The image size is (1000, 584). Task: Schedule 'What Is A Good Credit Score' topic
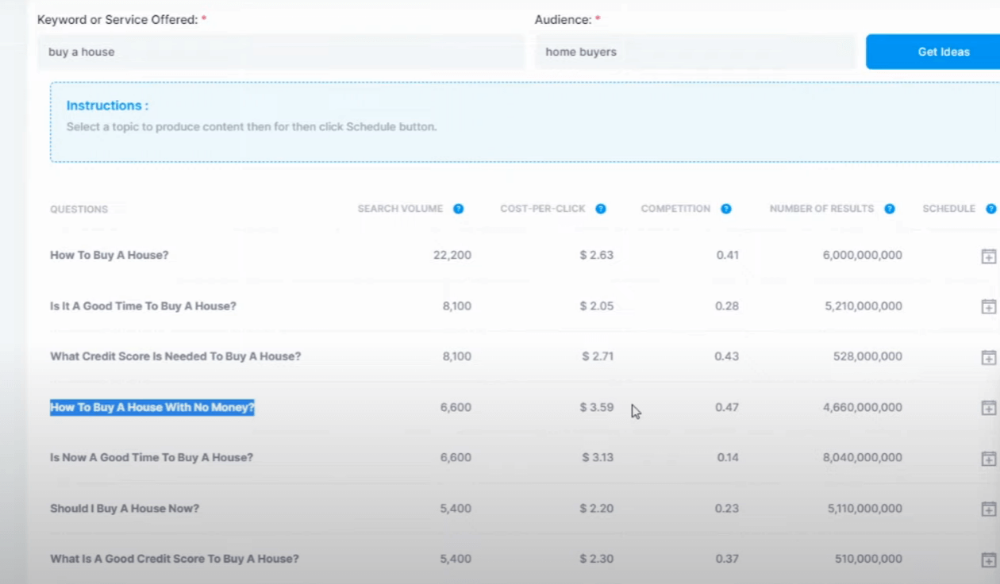(x=988, y=560)
